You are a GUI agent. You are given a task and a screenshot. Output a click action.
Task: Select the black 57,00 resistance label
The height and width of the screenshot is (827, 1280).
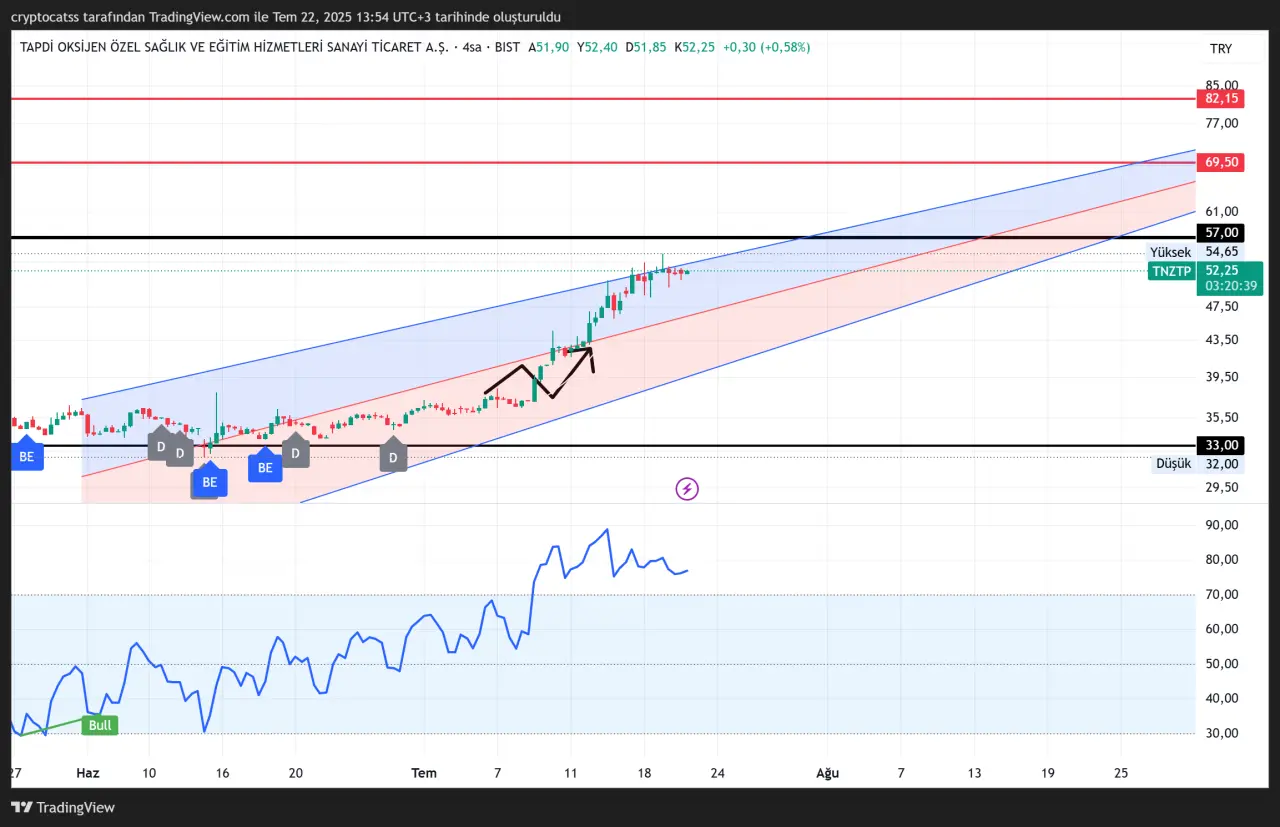[x=1221, y=232]
